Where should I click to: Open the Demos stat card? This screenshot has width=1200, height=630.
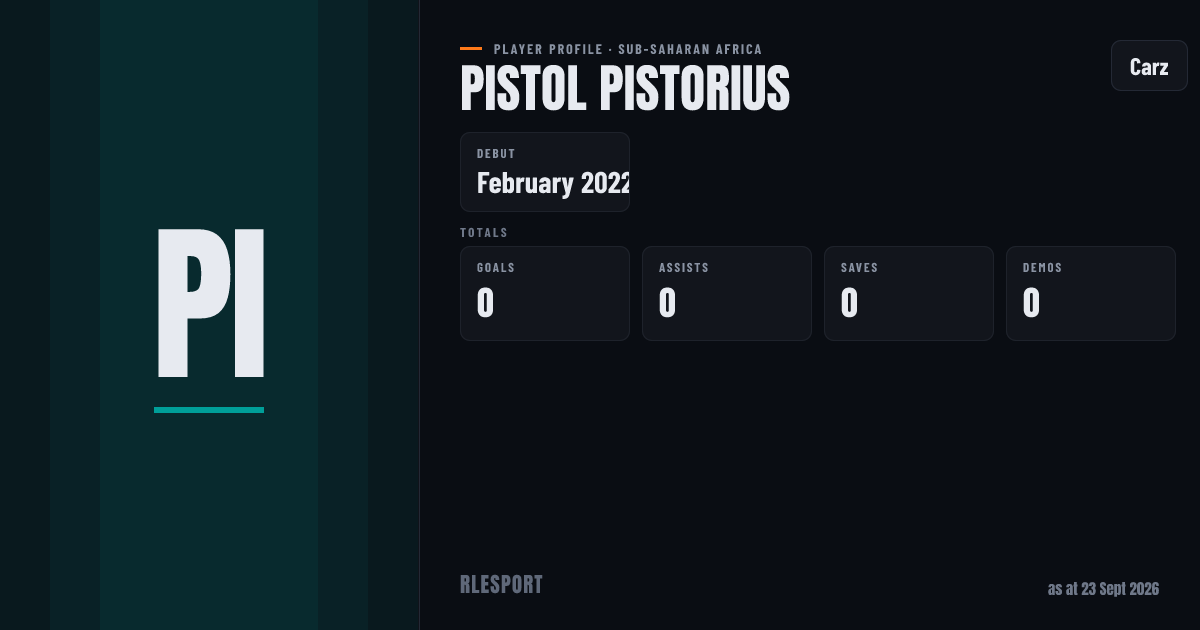pos(1091,294)
